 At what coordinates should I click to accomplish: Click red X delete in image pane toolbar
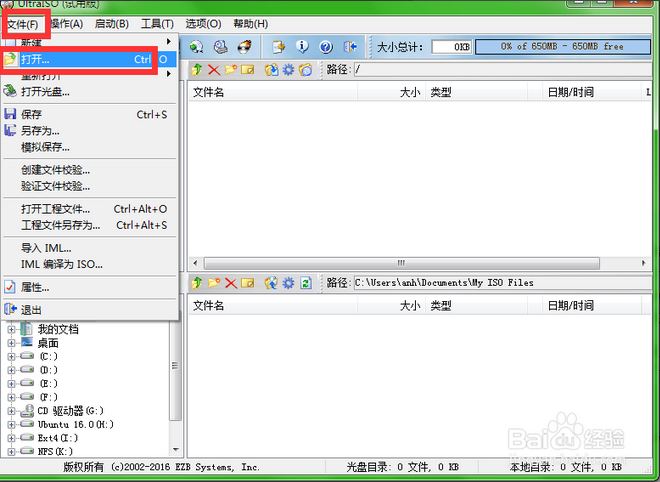tap(214, 69)
